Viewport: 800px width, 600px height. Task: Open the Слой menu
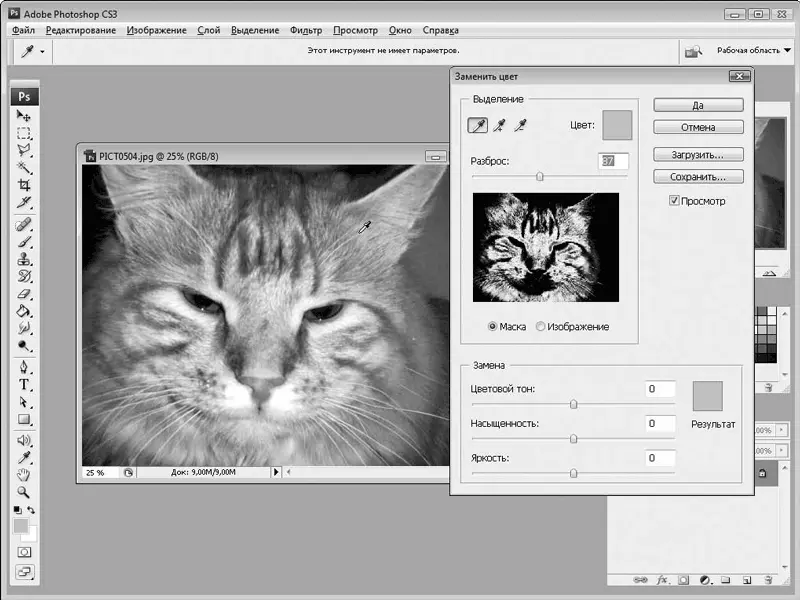point(209,30)
